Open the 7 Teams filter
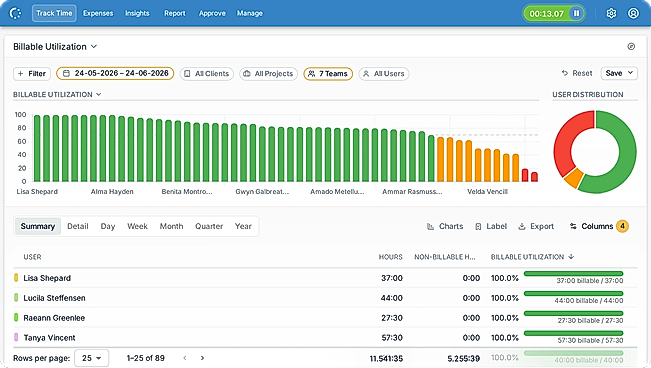 (x=328, y=74)
